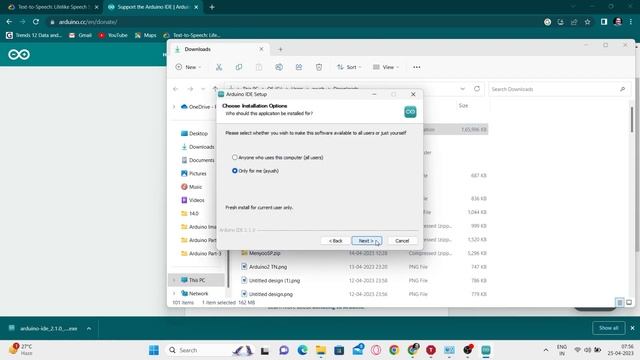The height and width of the screenshot is (360, 640).
Task: Click Show all downloads button
Action: pos(608,328)
